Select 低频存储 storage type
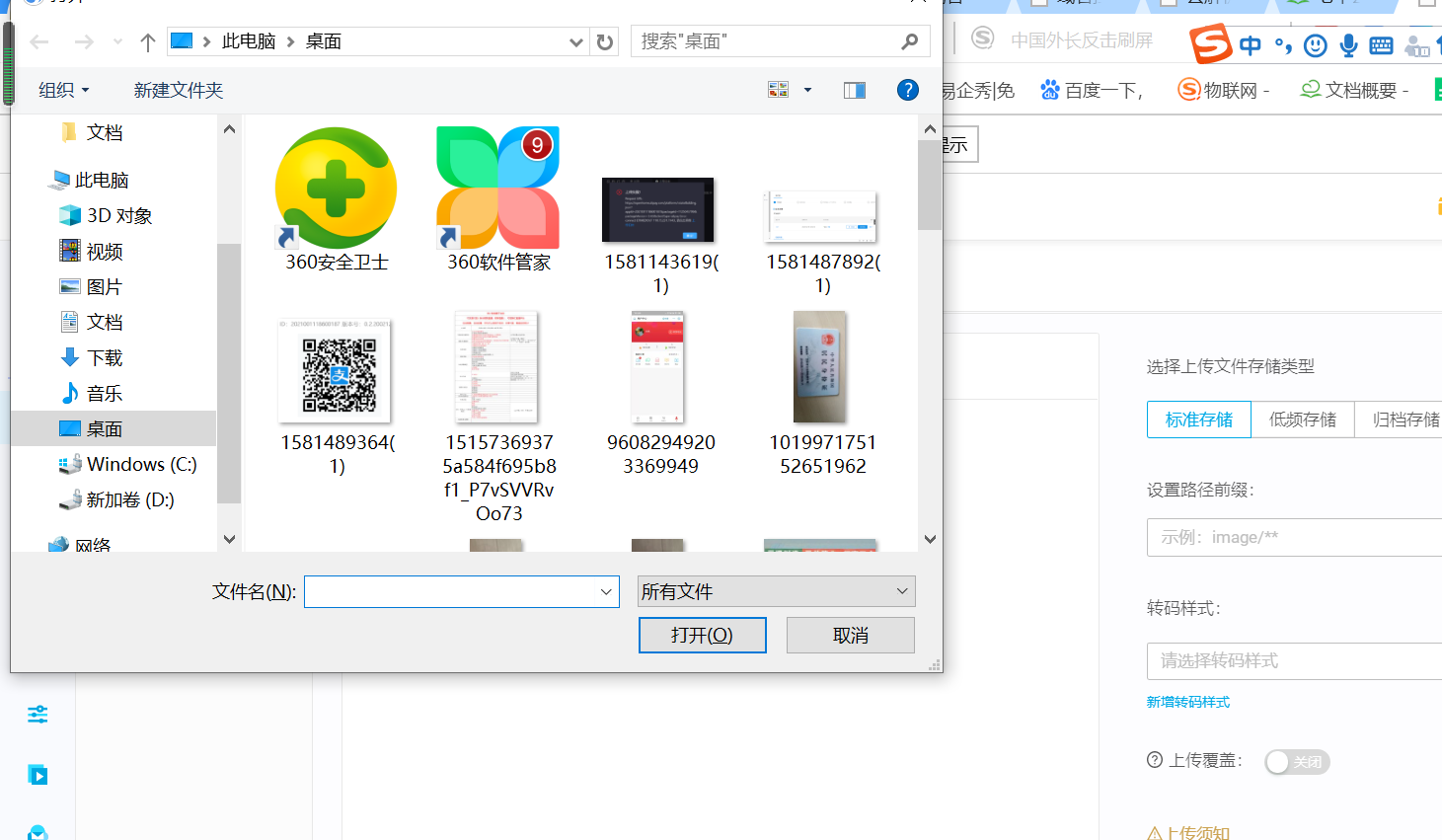1442x840 pixels. point(1303,420)
